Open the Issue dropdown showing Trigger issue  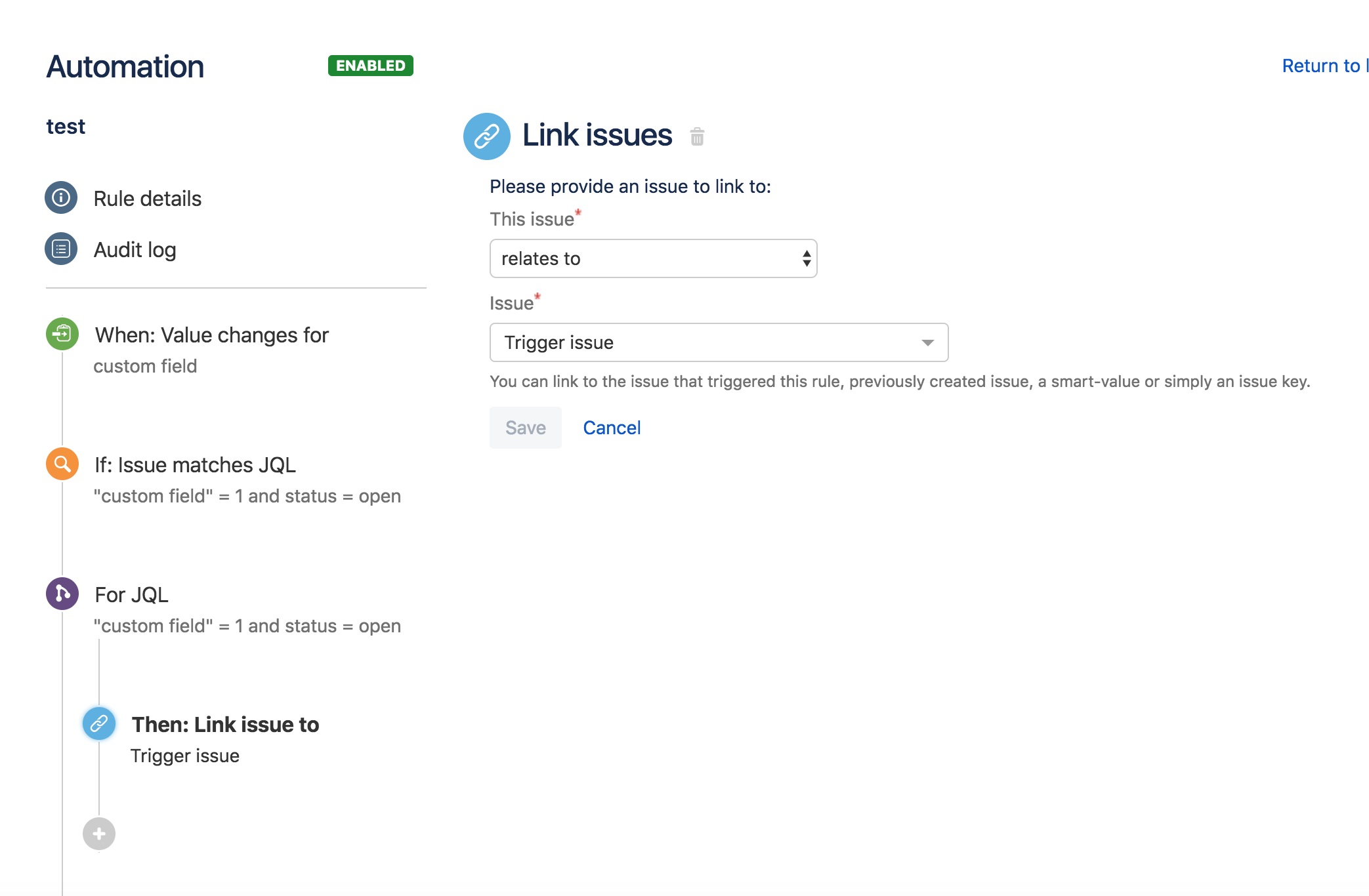pos(718,342)
